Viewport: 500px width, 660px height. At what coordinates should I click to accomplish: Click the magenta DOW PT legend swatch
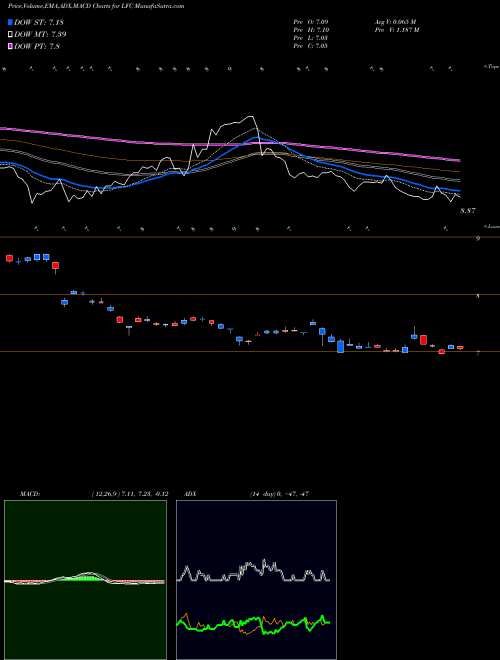(x=10, y=46)
